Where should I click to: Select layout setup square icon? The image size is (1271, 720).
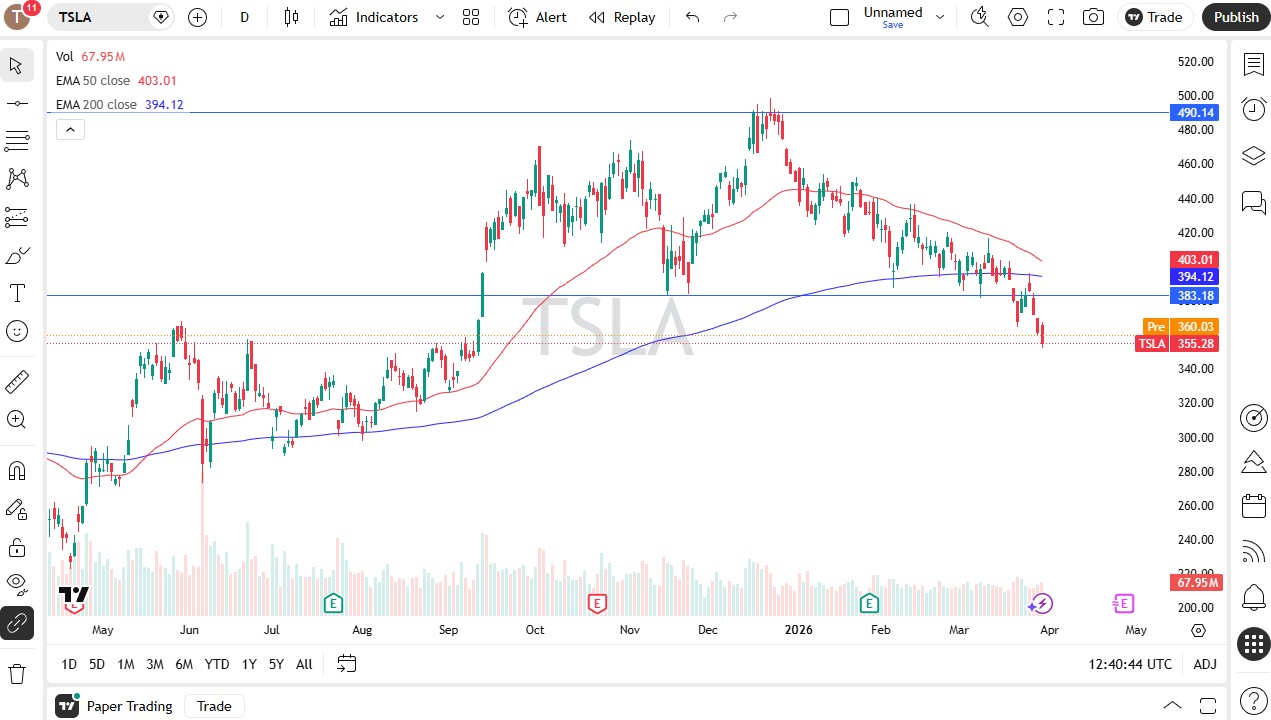(x=840, y=17)
